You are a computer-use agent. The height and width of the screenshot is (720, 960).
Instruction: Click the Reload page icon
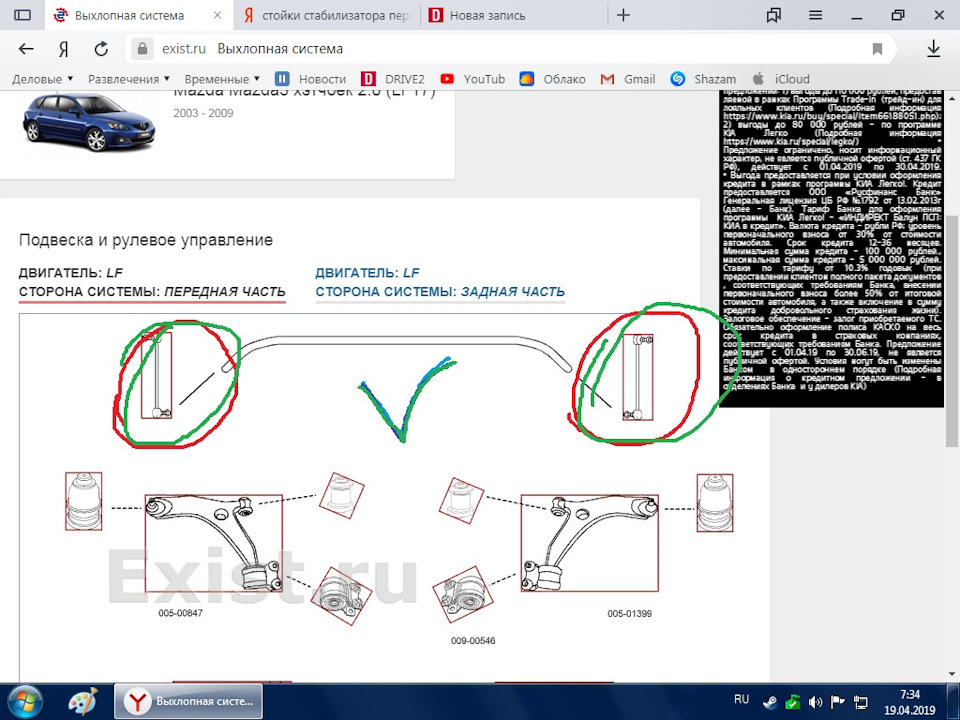100,47
